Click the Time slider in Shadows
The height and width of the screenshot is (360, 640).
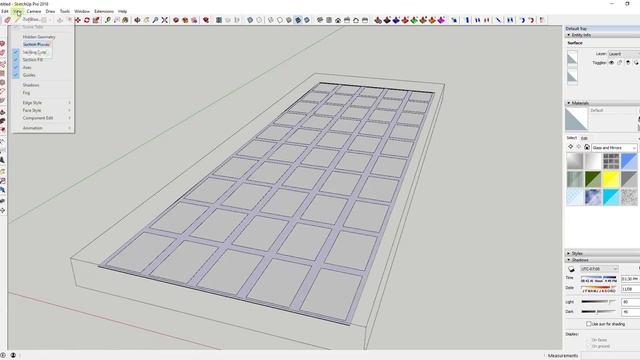pos(599,278)
